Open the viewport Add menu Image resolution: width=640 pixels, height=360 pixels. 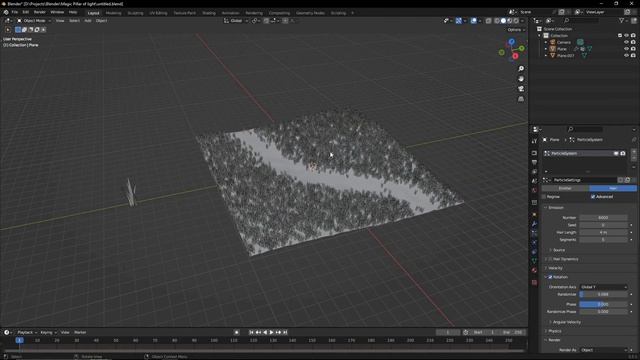click(87, 21)
